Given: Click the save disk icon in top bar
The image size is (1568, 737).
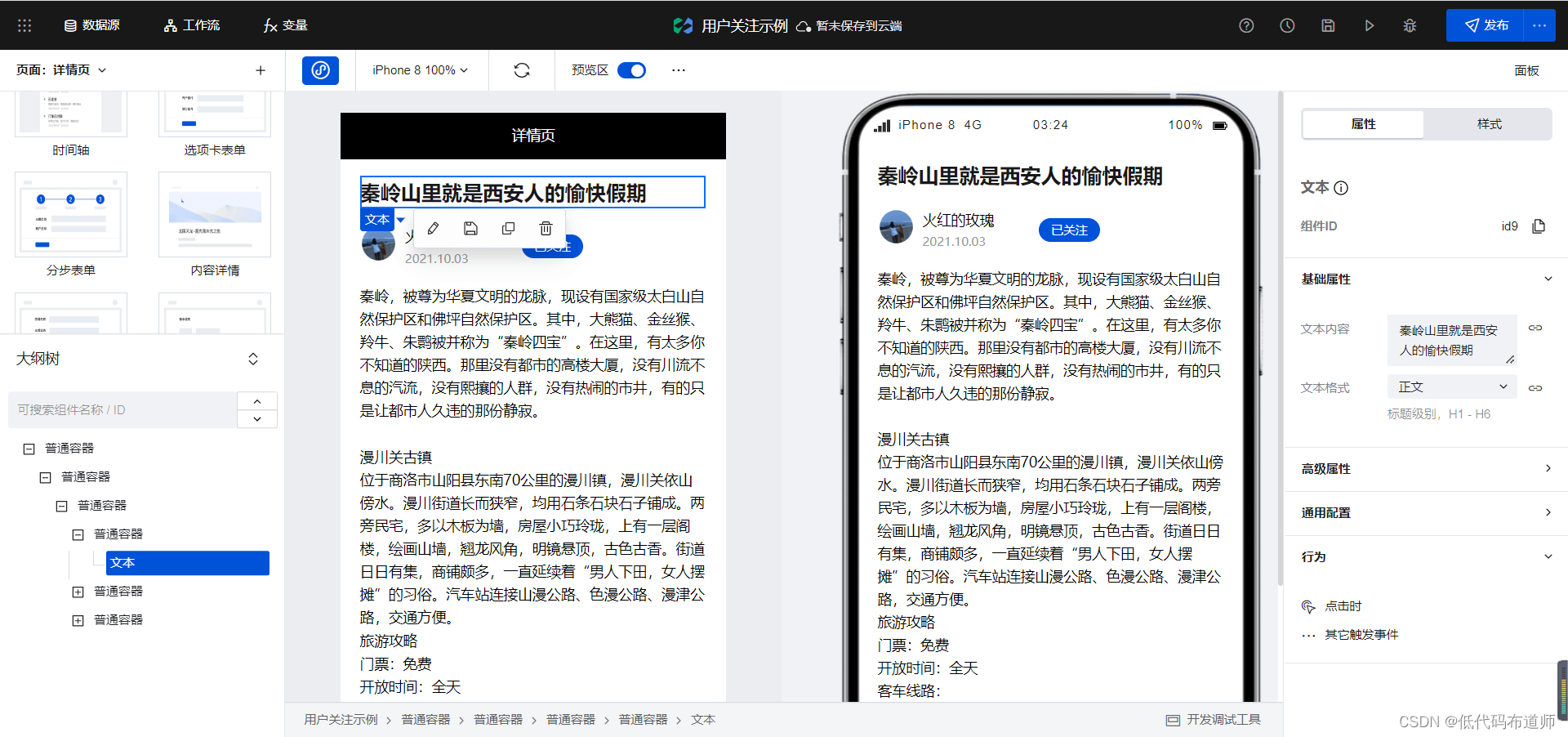Looking at the screenshot, I should [1328, 25].
